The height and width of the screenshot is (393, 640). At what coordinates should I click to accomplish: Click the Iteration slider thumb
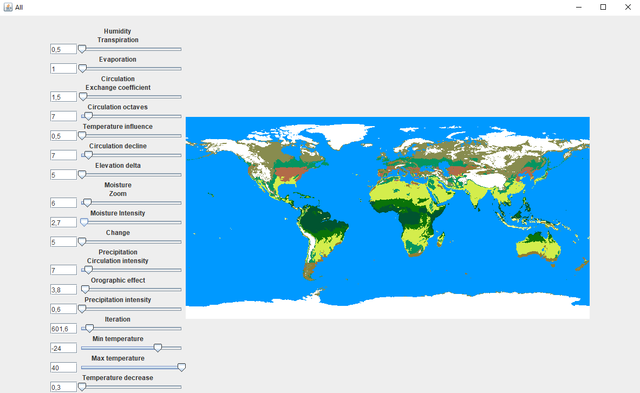pyautogui.click(x=89, y=328)
